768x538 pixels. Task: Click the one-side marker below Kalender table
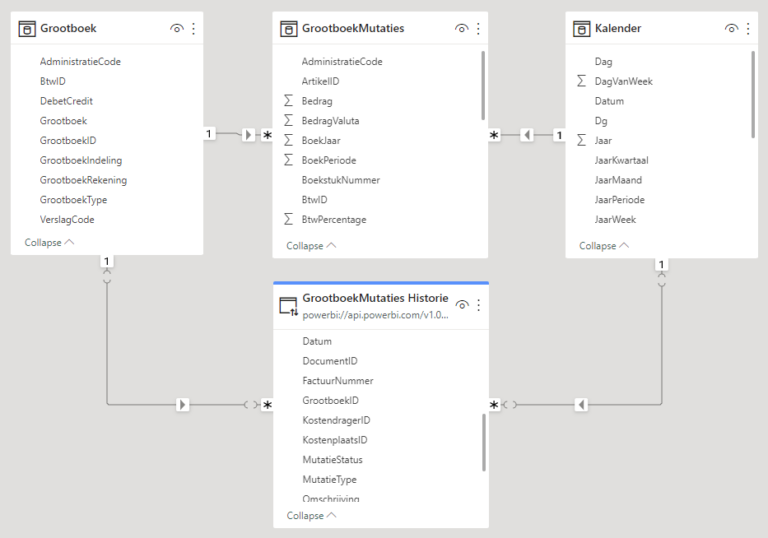(x=661, y=265)
